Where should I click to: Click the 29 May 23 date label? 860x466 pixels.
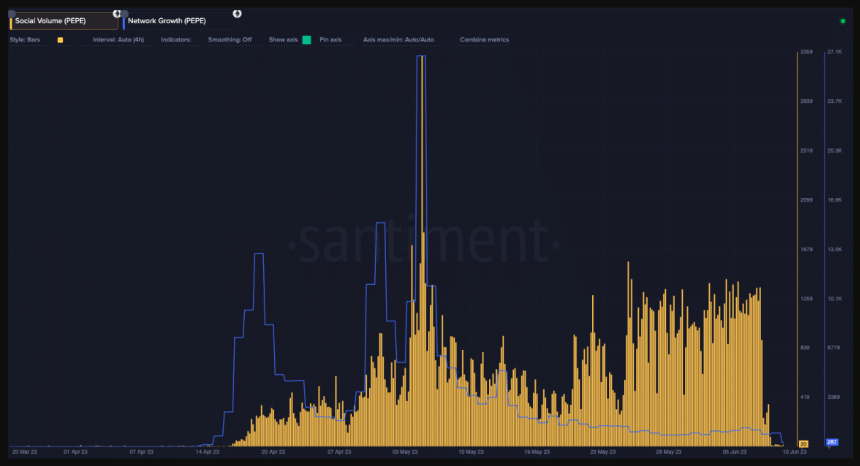point(669,452)
